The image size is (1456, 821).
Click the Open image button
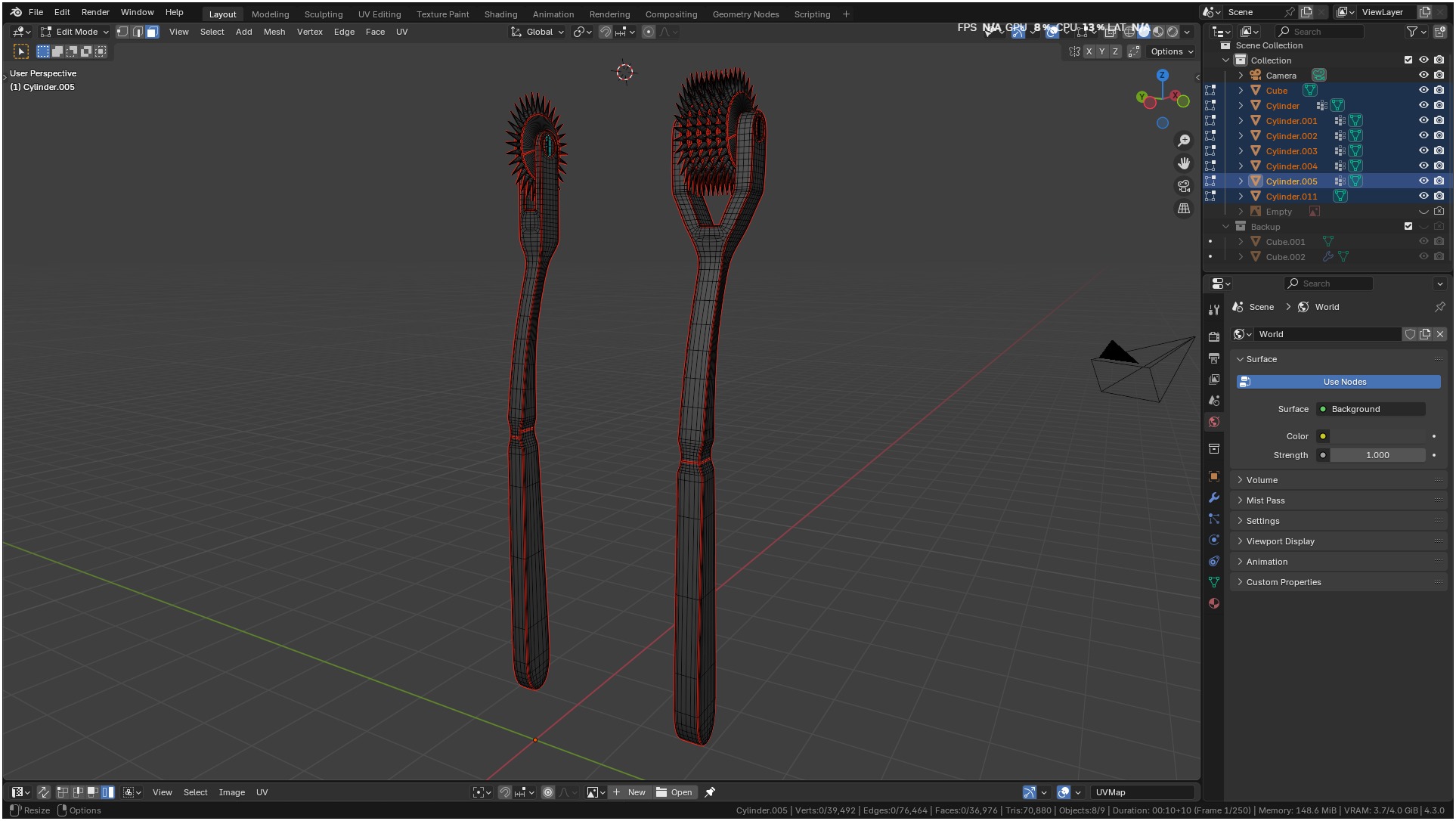(674, 792)
